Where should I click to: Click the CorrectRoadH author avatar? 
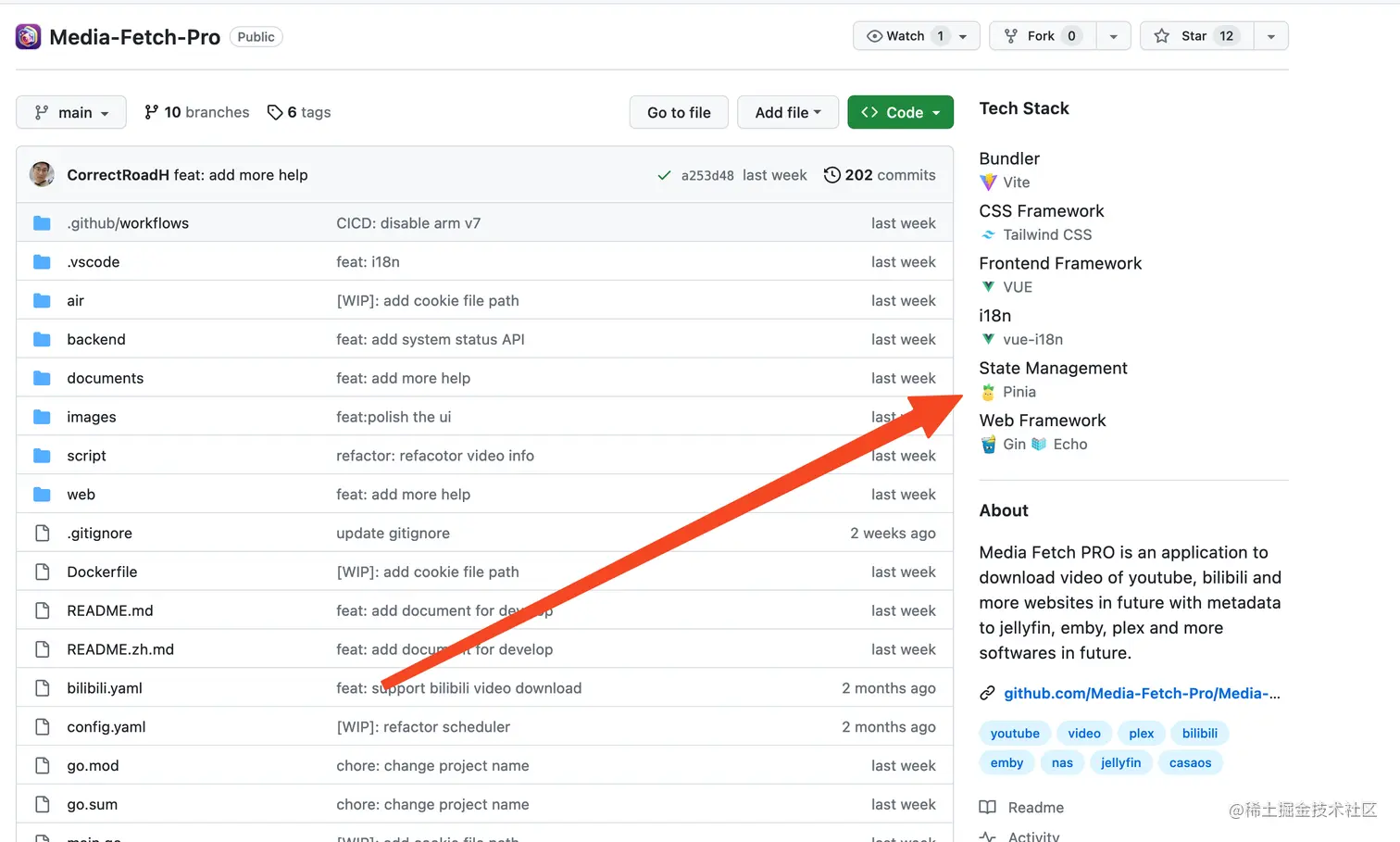[x=42, y=174]
